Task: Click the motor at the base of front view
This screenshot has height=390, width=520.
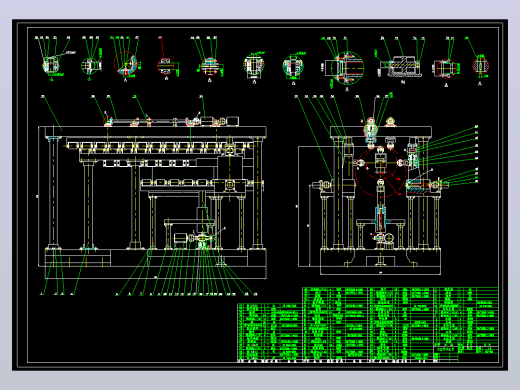Action: [181, 238]
